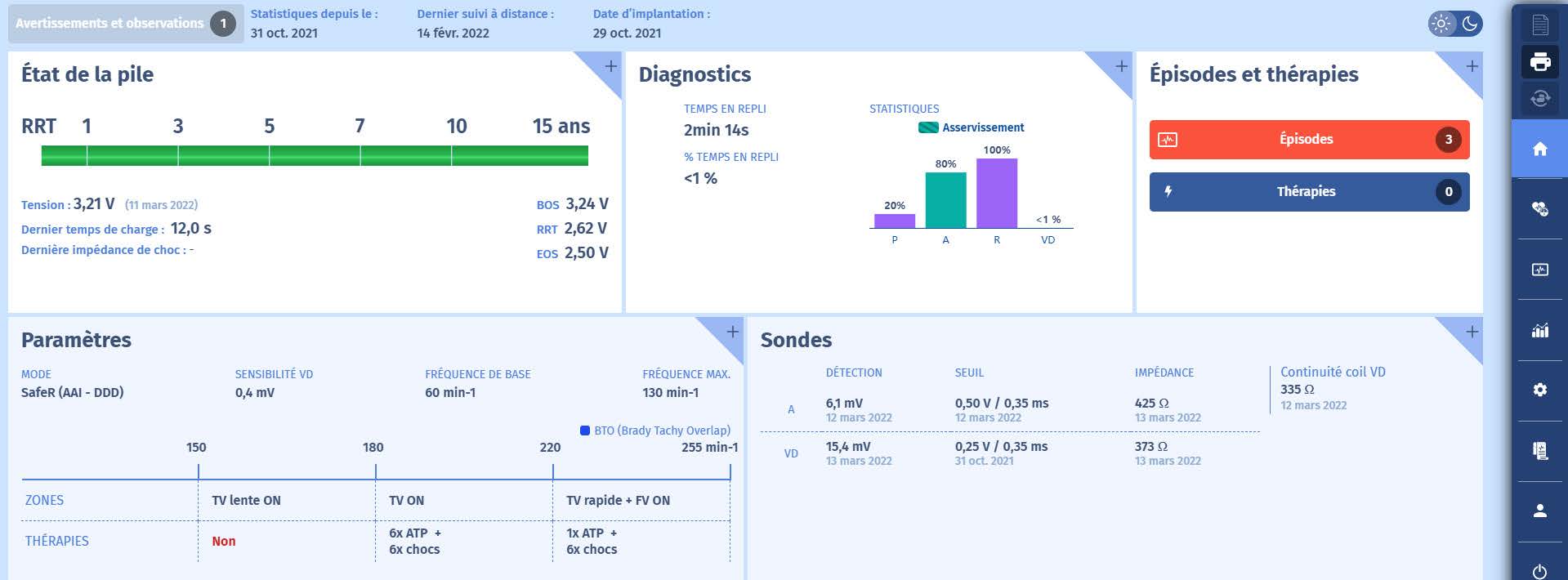Open the settings gear icon
This screenshot has width=1568, height=580.
(x=1539, y=390)
